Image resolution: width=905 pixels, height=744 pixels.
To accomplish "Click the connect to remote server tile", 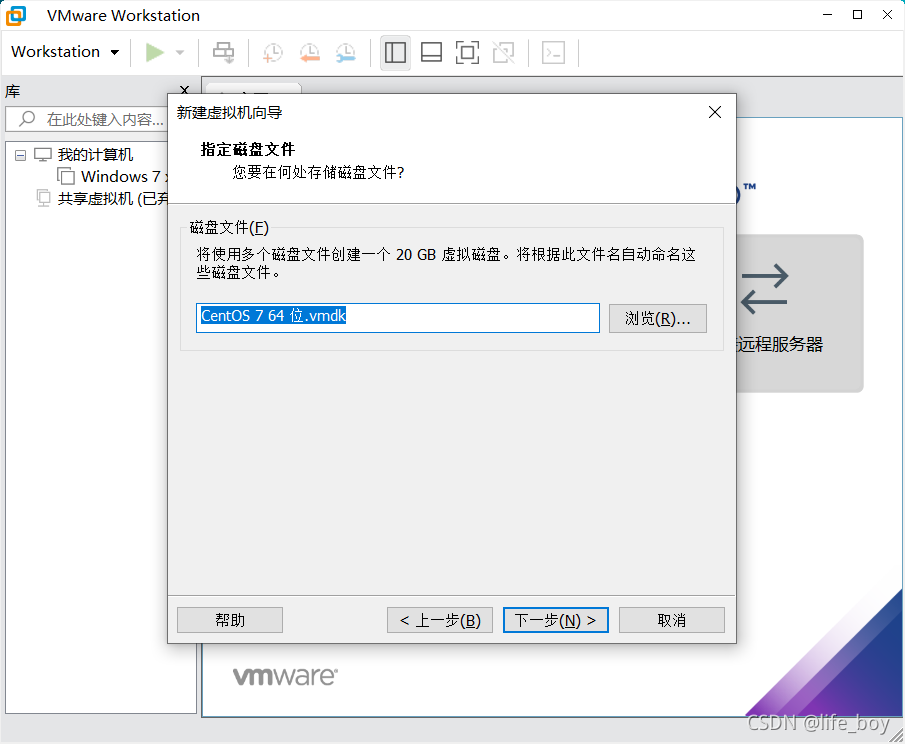I will coord(800,313).
